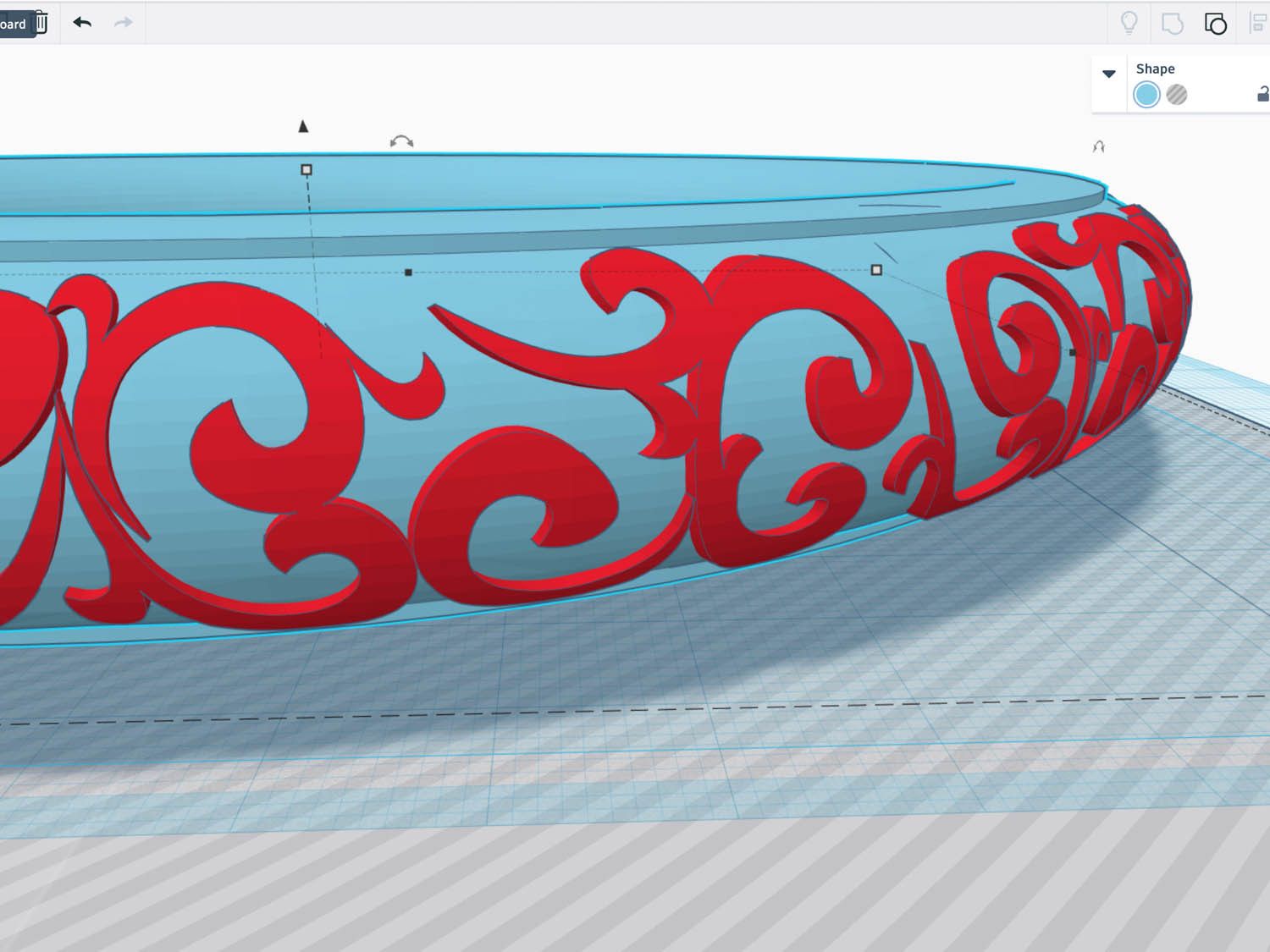Image resolution: width=1270 pixels, height=952 pixels.
Task: Click the black cone elevation arrow
Action: click(x=303, y=125)
